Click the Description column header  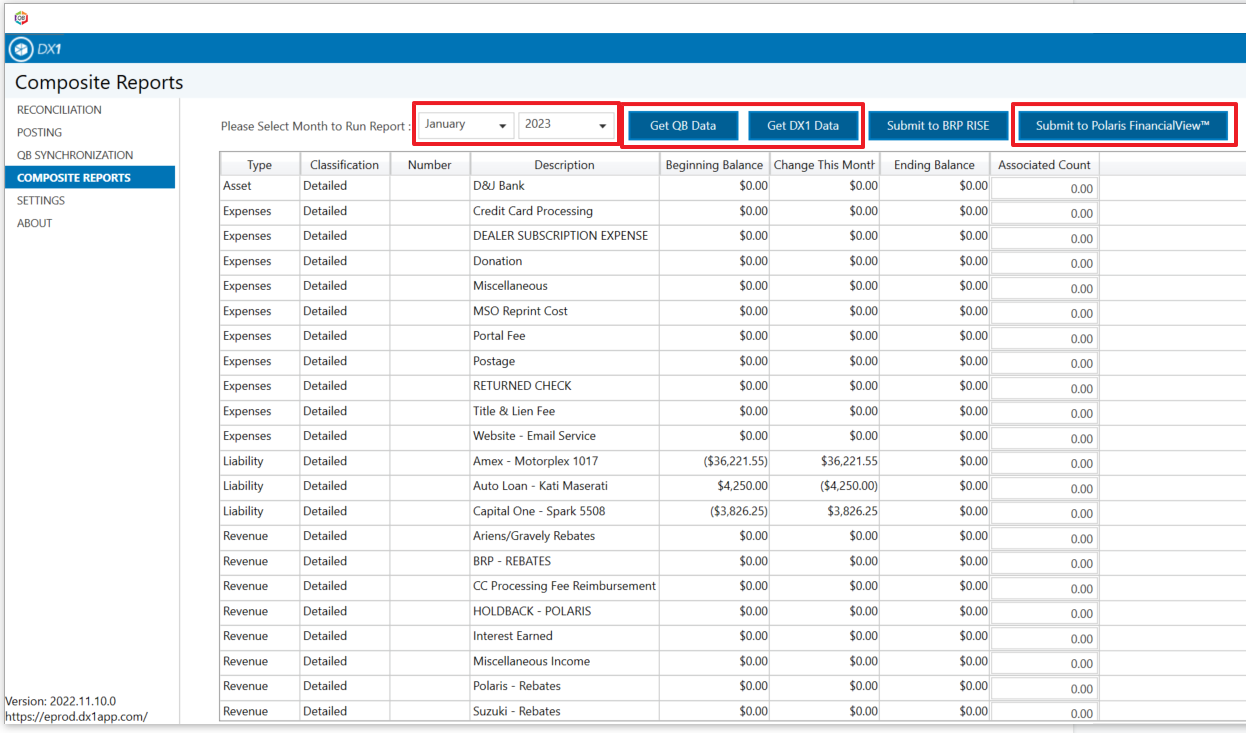565,165
